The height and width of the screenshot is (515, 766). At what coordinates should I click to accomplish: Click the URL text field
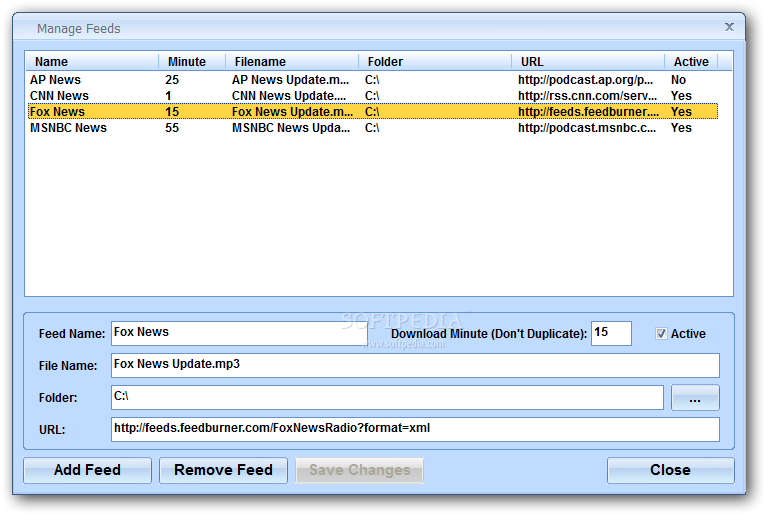click(415, 429)
